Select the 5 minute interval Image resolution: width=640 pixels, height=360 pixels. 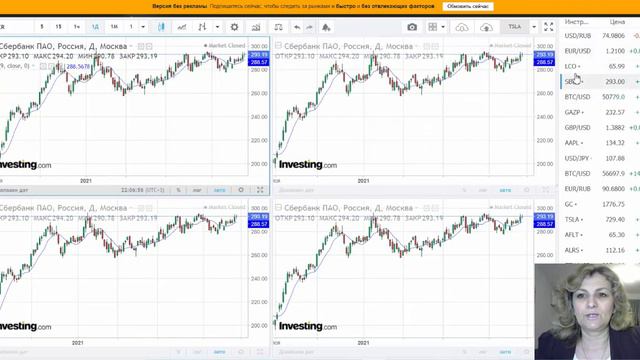click(x=42, y=27)
